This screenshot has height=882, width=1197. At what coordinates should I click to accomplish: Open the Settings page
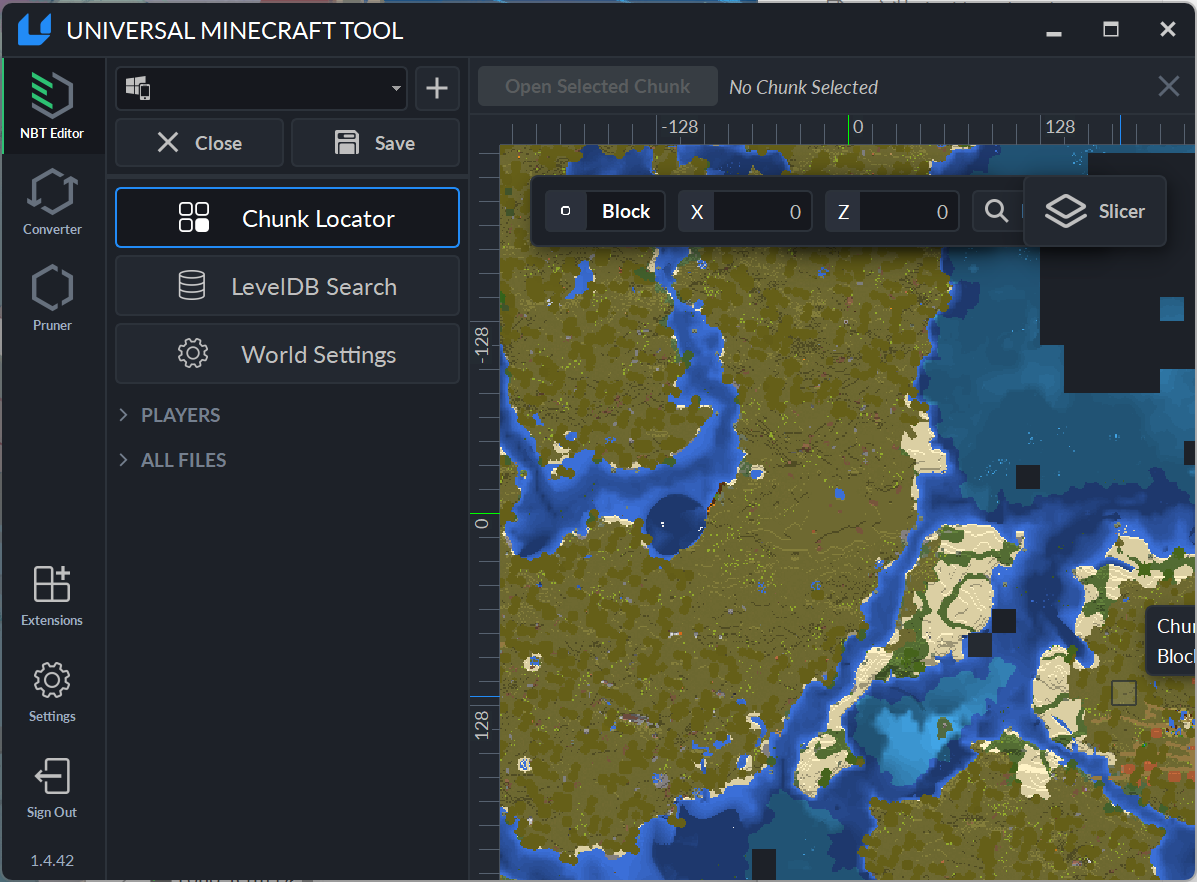(52, 692)
